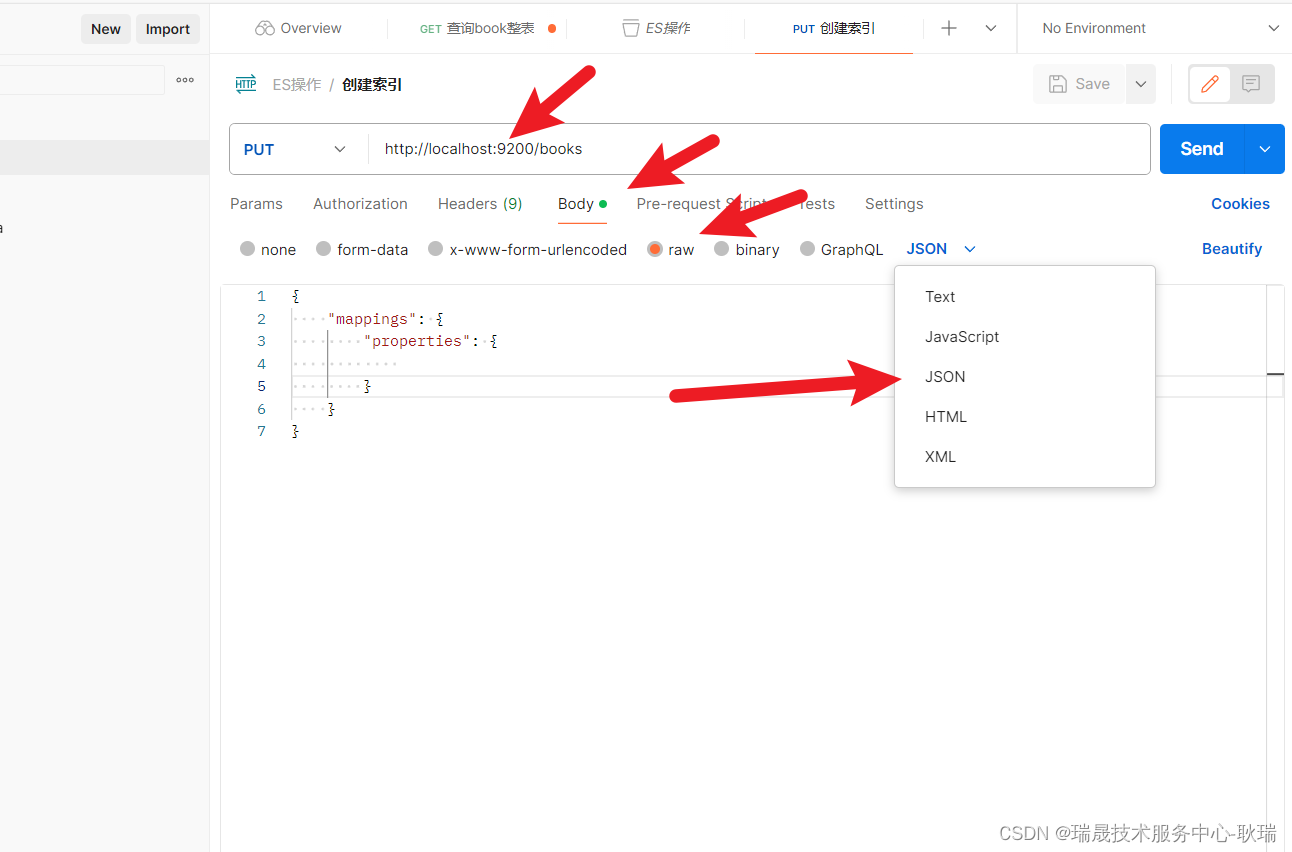Expand the Save button dropdown arrow
Screen dimensions: 1292x852
pyautogui.click(x=1141, y=84)
